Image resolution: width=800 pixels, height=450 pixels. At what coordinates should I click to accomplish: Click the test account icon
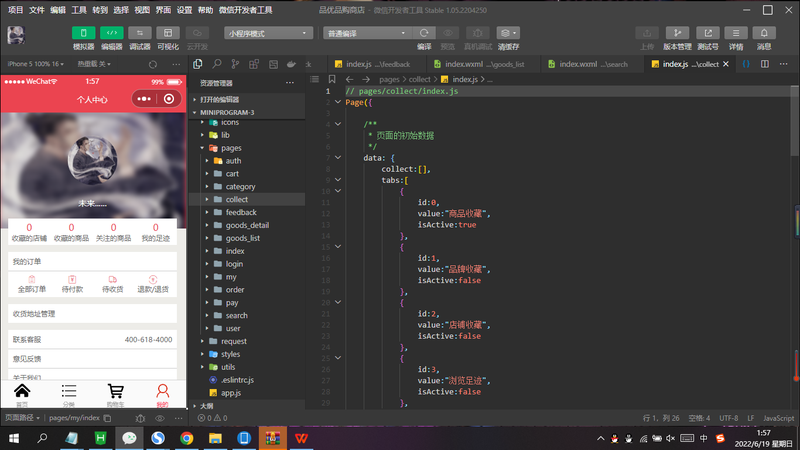pos(708,33)
